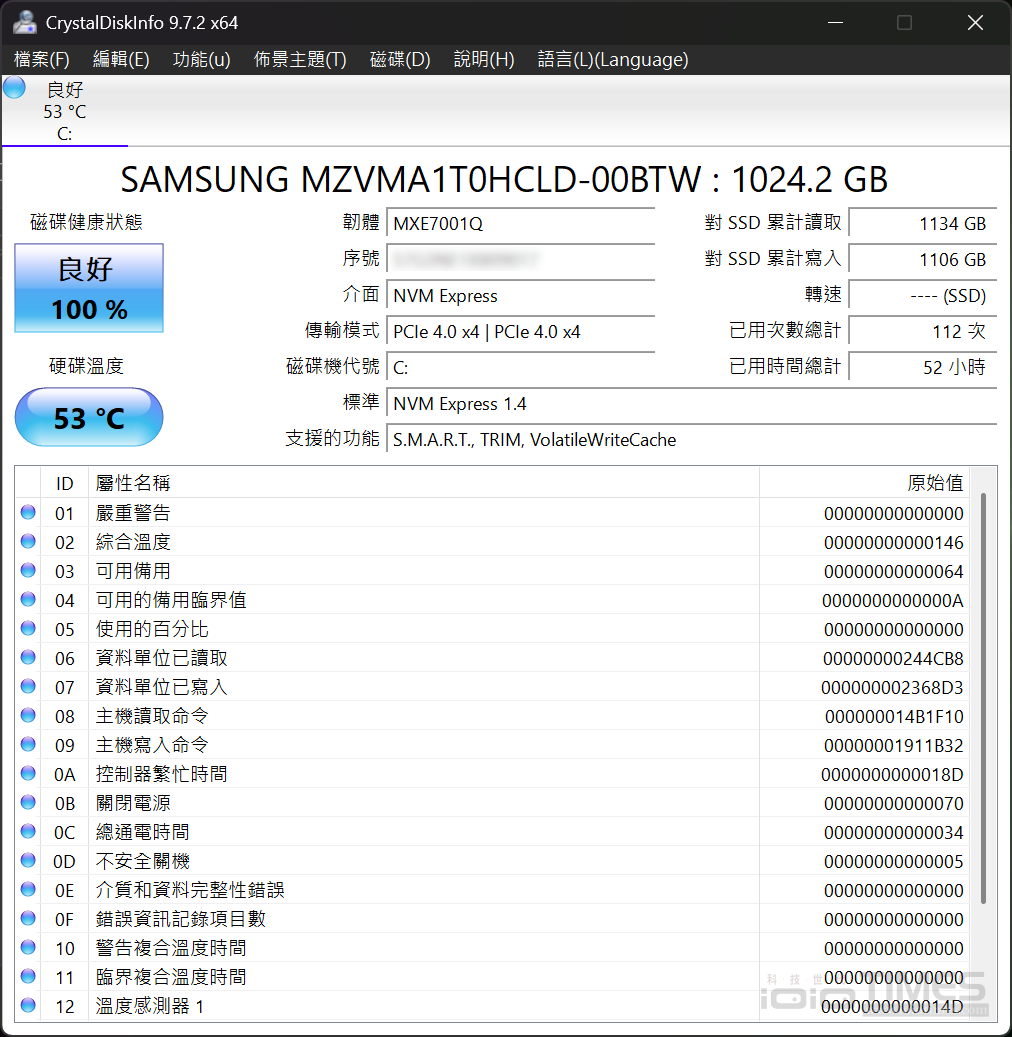Open the 佈景主題(T) menu
Screen dimensions: 1012x1037
click(x=300, y=60)
